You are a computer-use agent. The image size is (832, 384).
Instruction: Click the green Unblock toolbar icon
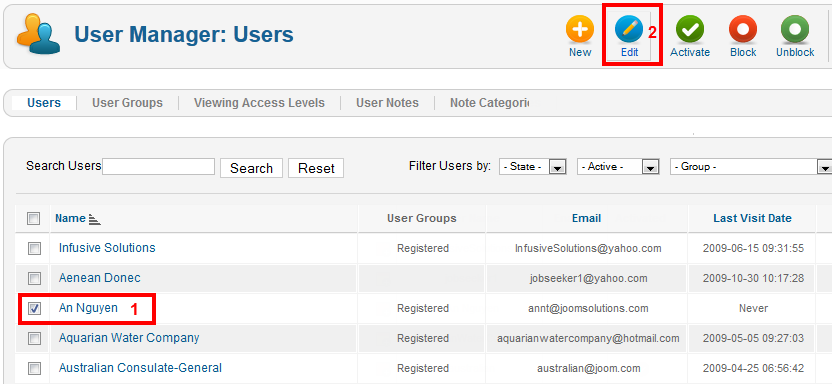(x=795, y=29)
